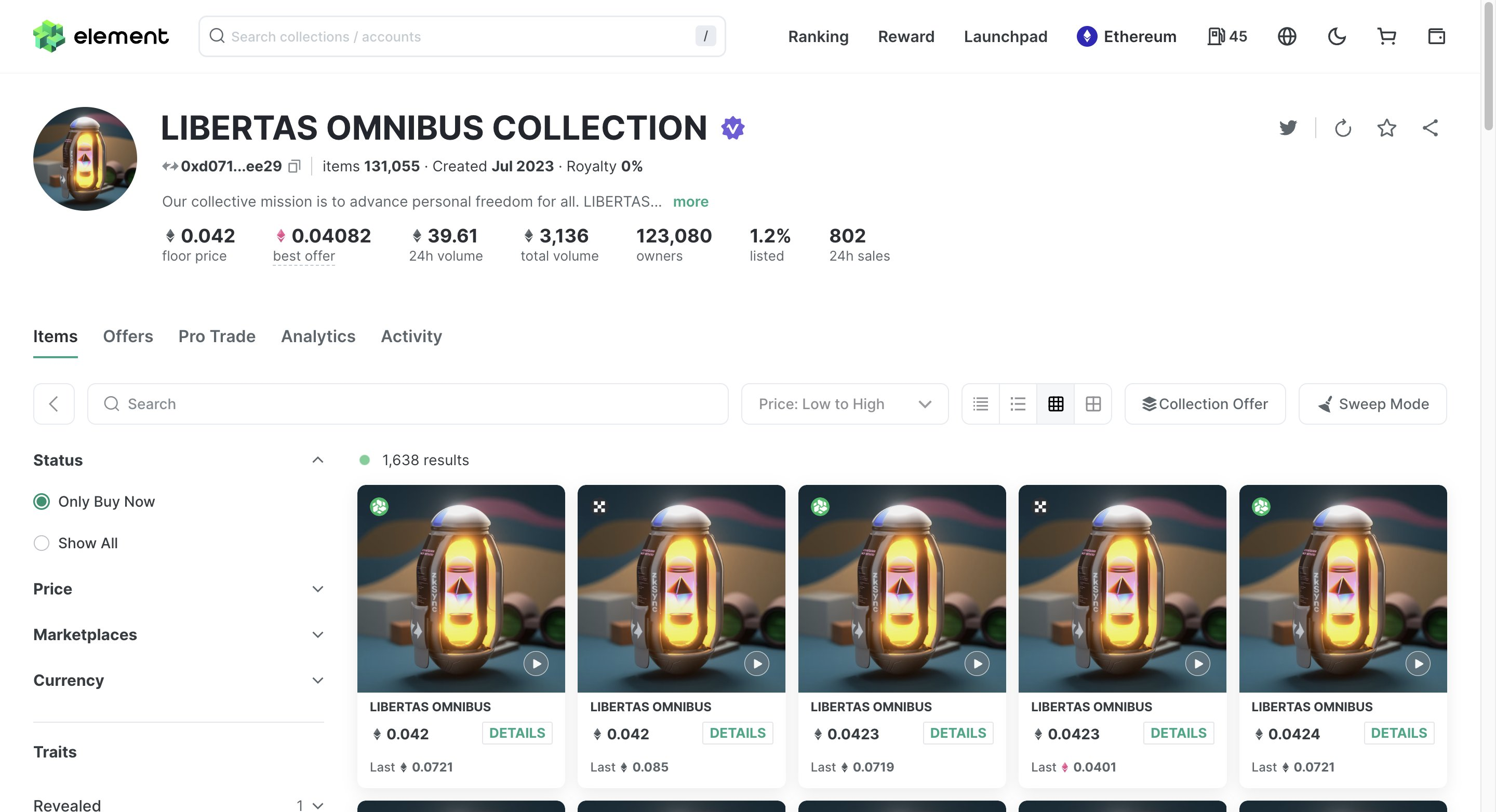
Task: Share the collection
Action: point(1431,128)
